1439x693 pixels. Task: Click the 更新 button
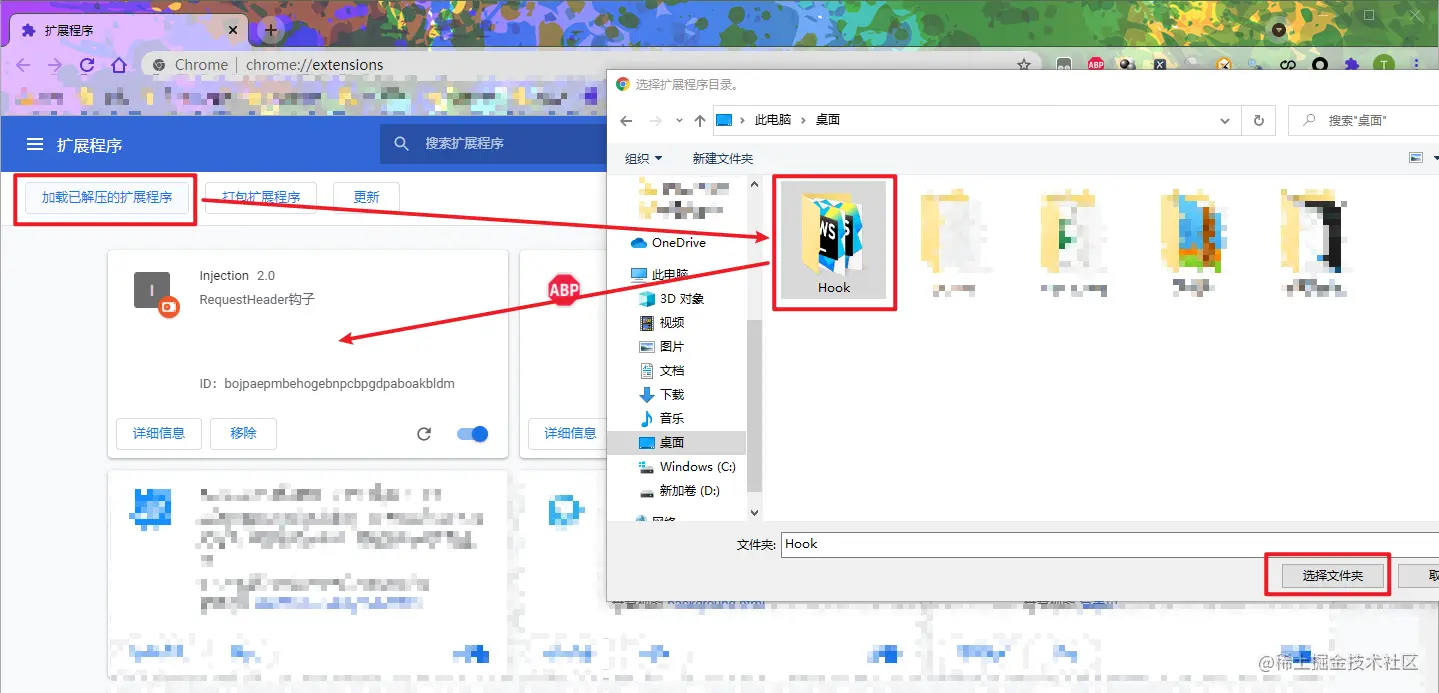click(366, 198)
